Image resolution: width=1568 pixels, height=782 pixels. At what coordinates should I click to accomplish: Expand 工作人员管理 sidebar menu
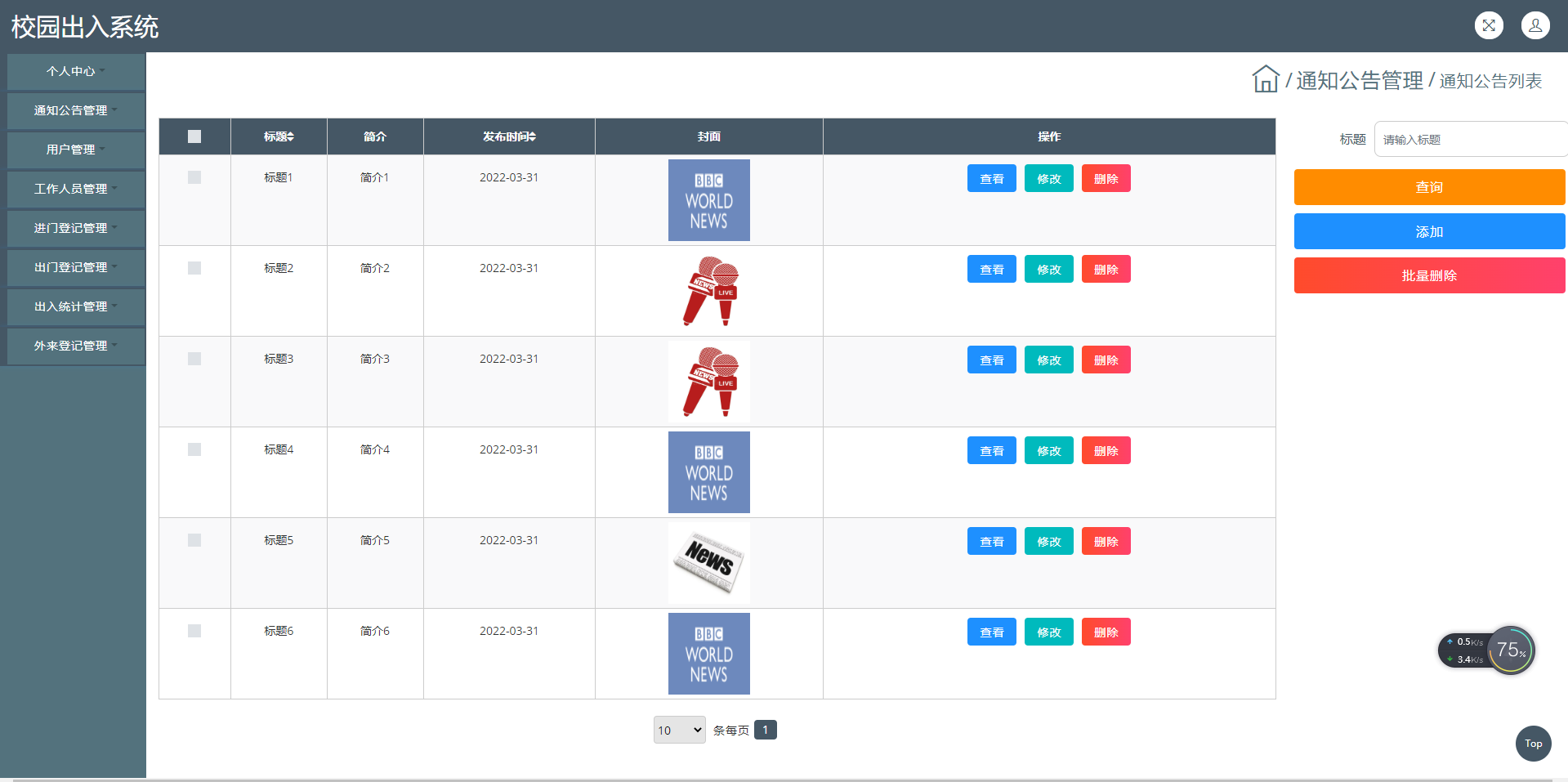click(x=76, y=190)
